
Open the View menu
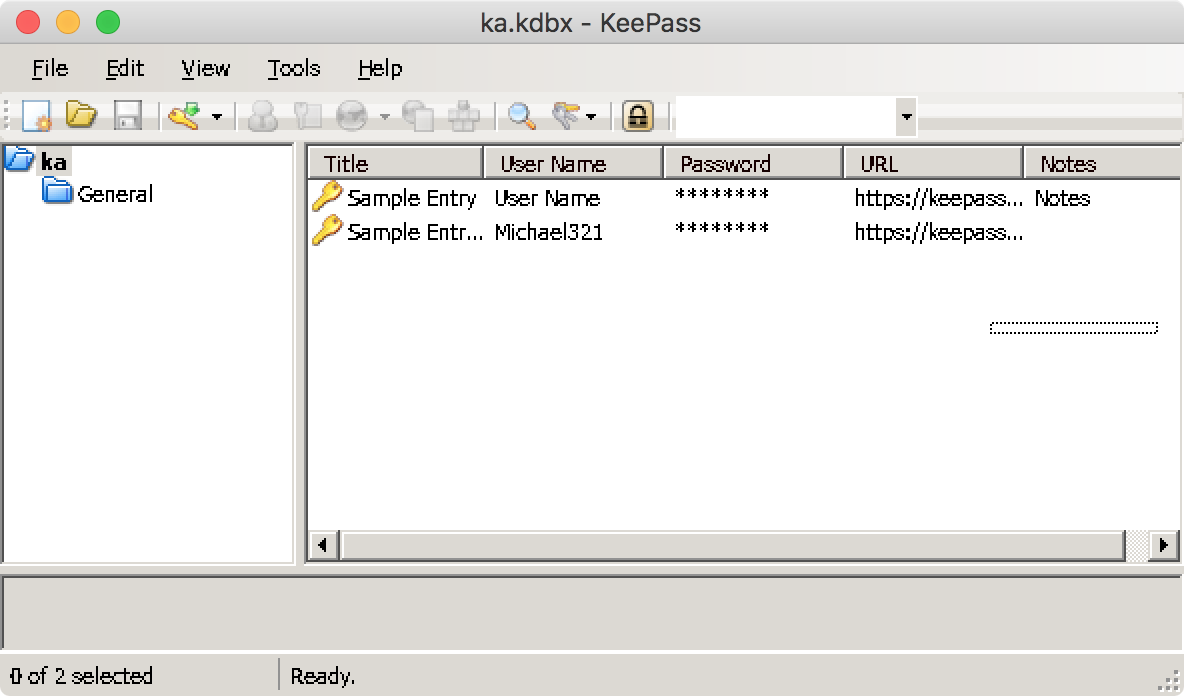204,68
